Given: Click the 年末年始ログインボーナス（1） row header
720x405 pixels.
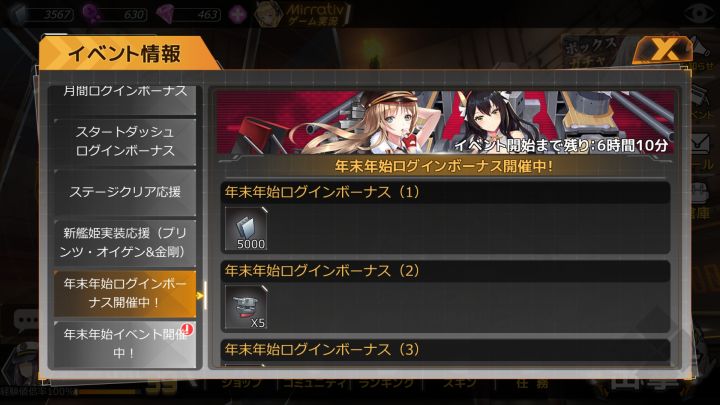Looking at the screenshot, I should (x=444, y=192).
